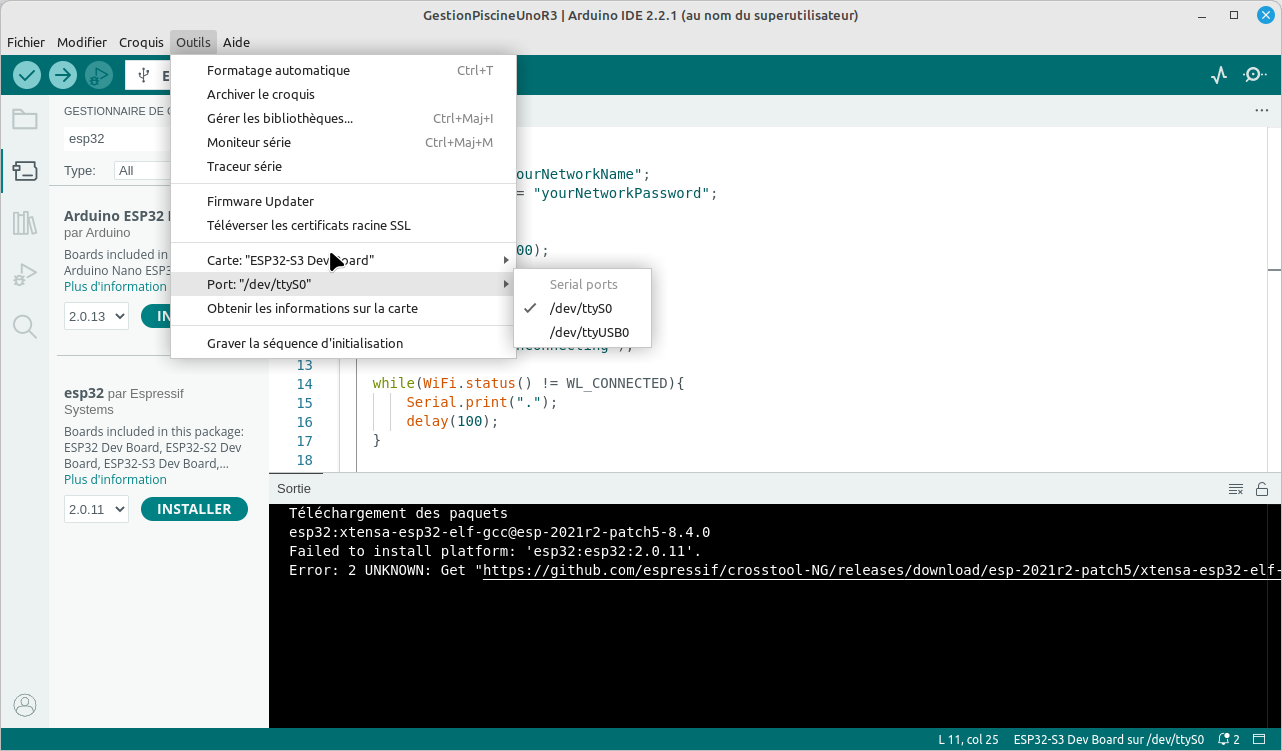The width and height of the screenshot is (1282, 751).
Task: Open Plus d'information for Arduino ESP32 Boards
Action: click(115, 287)
